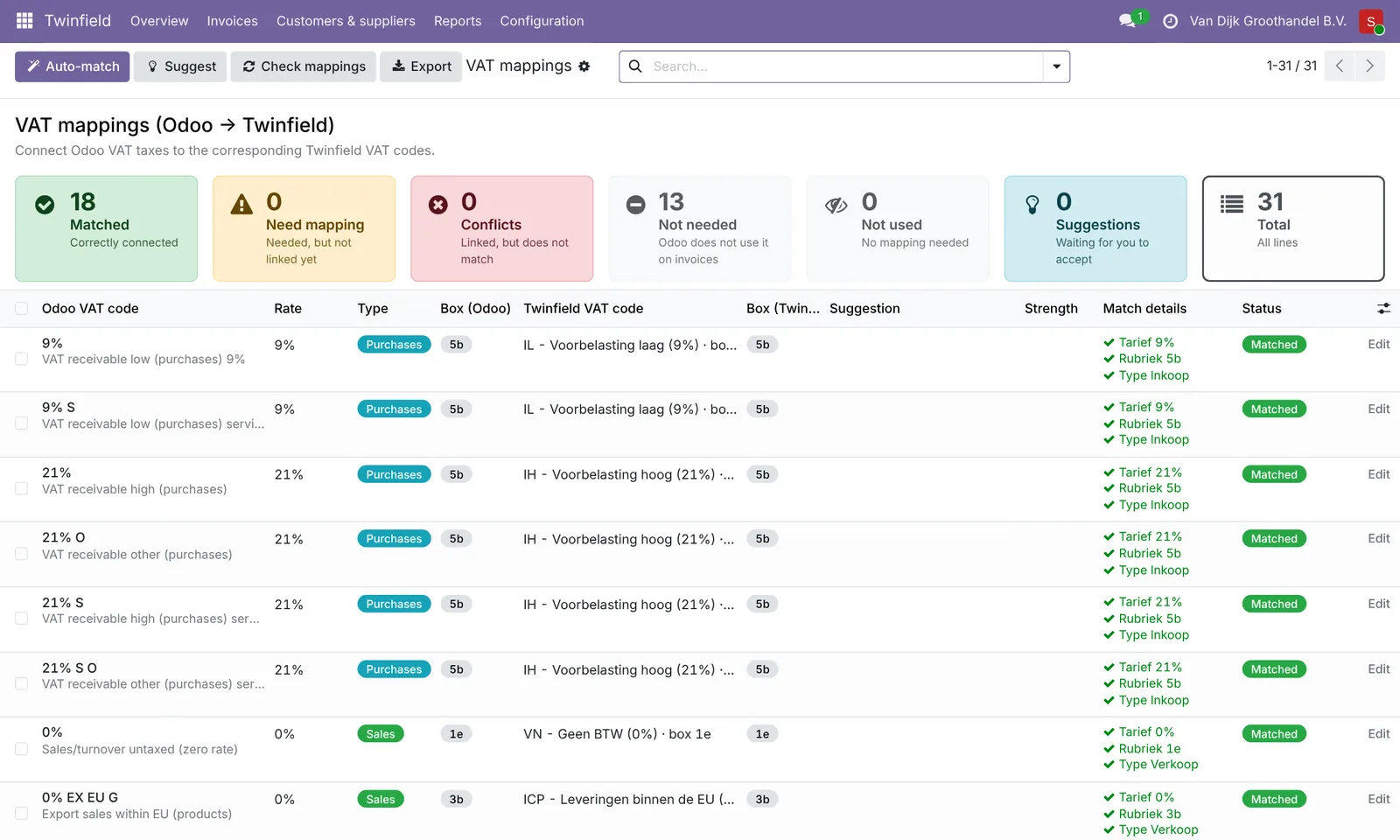This screenshot has height=840, width=1400.
Task: Expand the search options dropdown
Action: tap(1056, 66)
